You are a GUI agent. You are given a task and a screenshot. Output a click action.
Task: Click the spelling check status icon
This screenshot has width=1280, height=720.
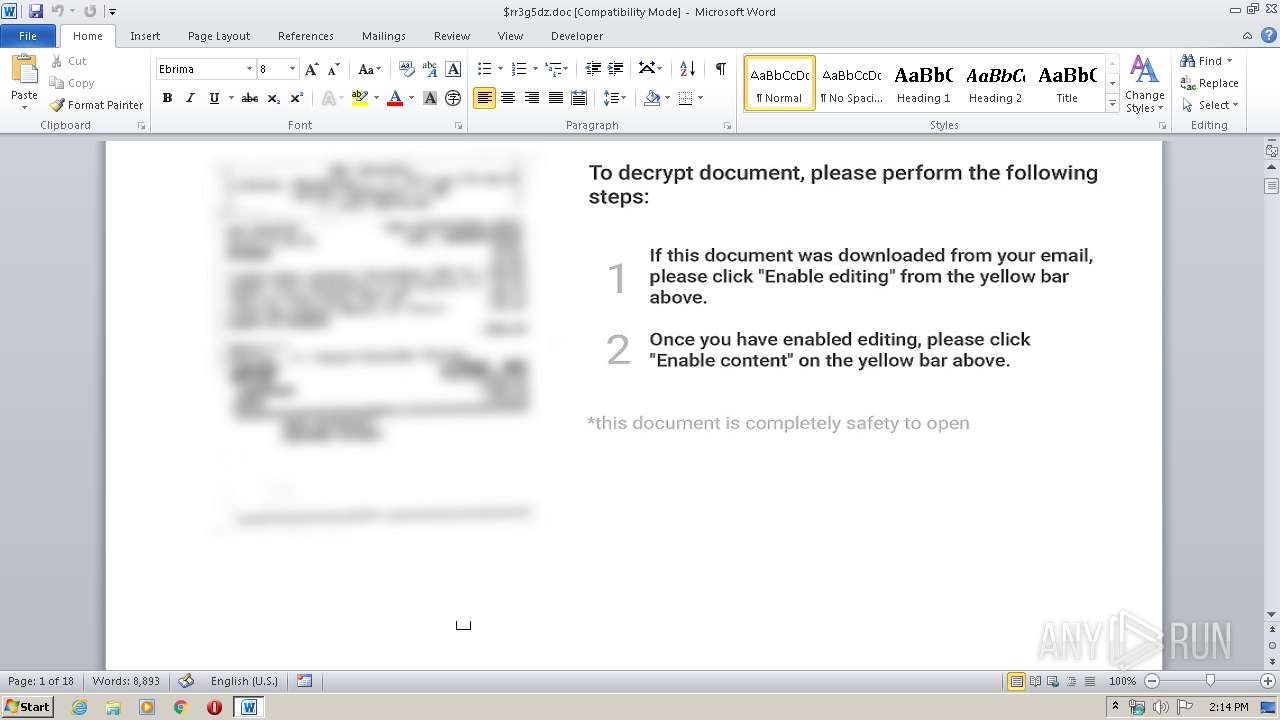pyautogui.click(x=186, y=681)
